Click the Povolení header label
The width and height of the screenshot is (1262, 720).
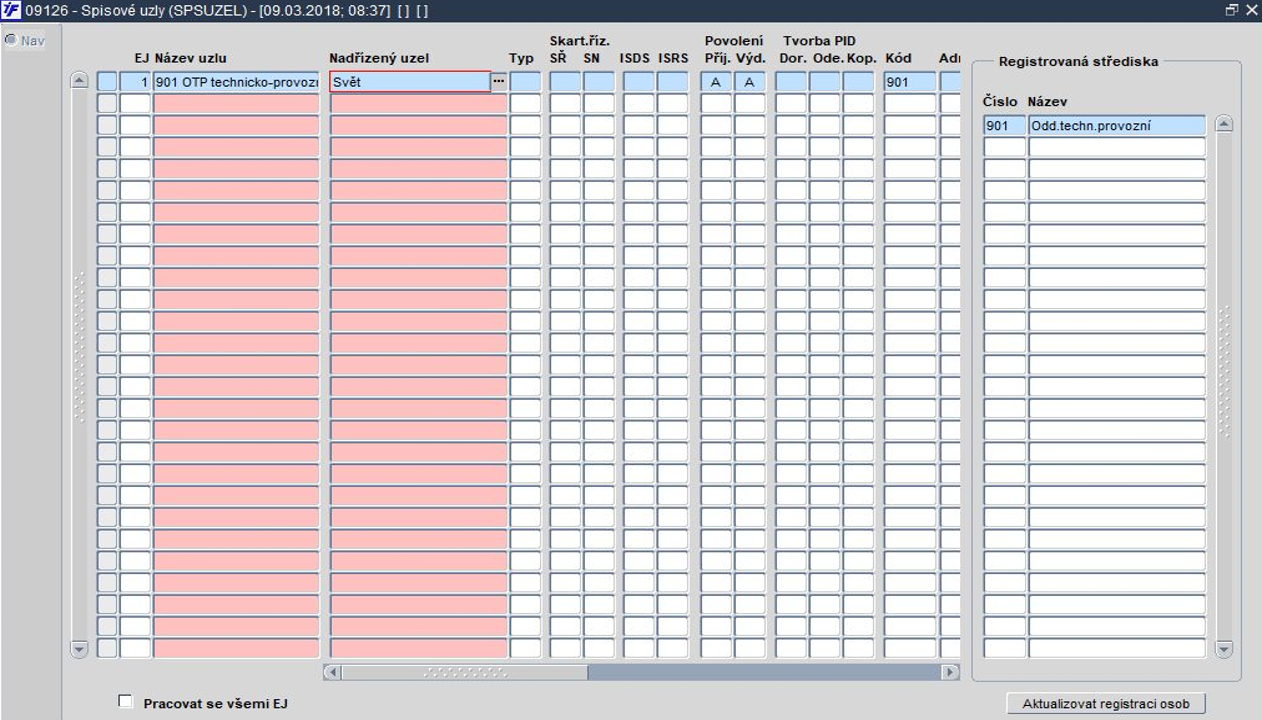733,41
